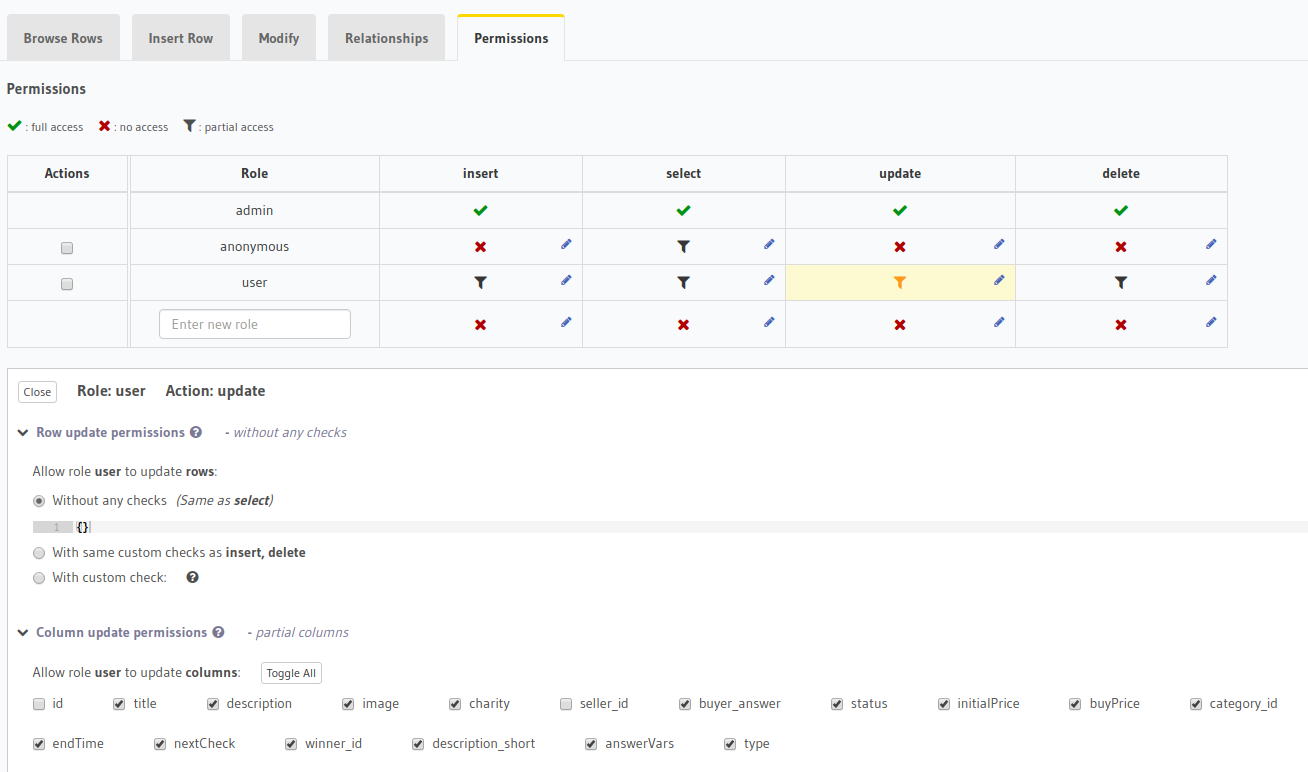This screenshot has height=772, width=1308.
Task: Uncheck the charity column checkbox
Action: tap(455, 704)
